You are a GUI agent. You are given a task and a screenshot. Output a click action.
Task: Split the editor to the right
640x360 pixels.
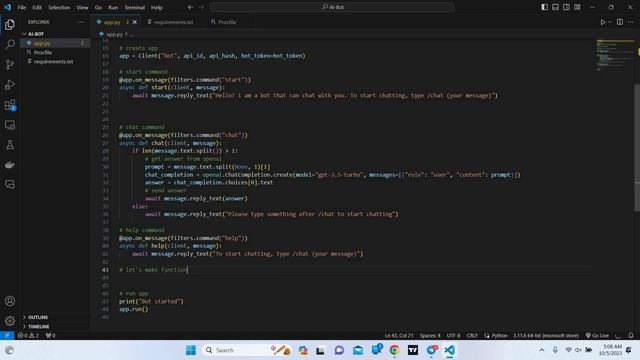click(x=620, y=22)
